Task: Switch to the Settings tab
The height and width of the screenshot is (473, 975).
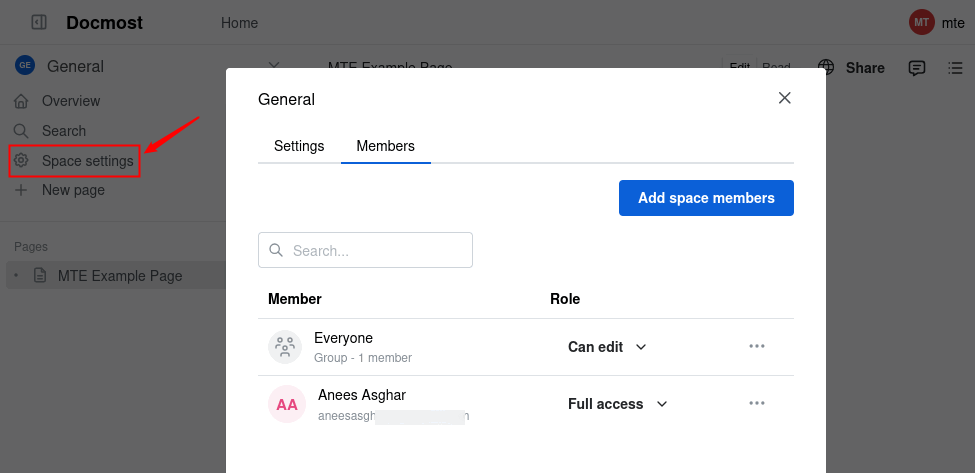Action: coord(299,146)
